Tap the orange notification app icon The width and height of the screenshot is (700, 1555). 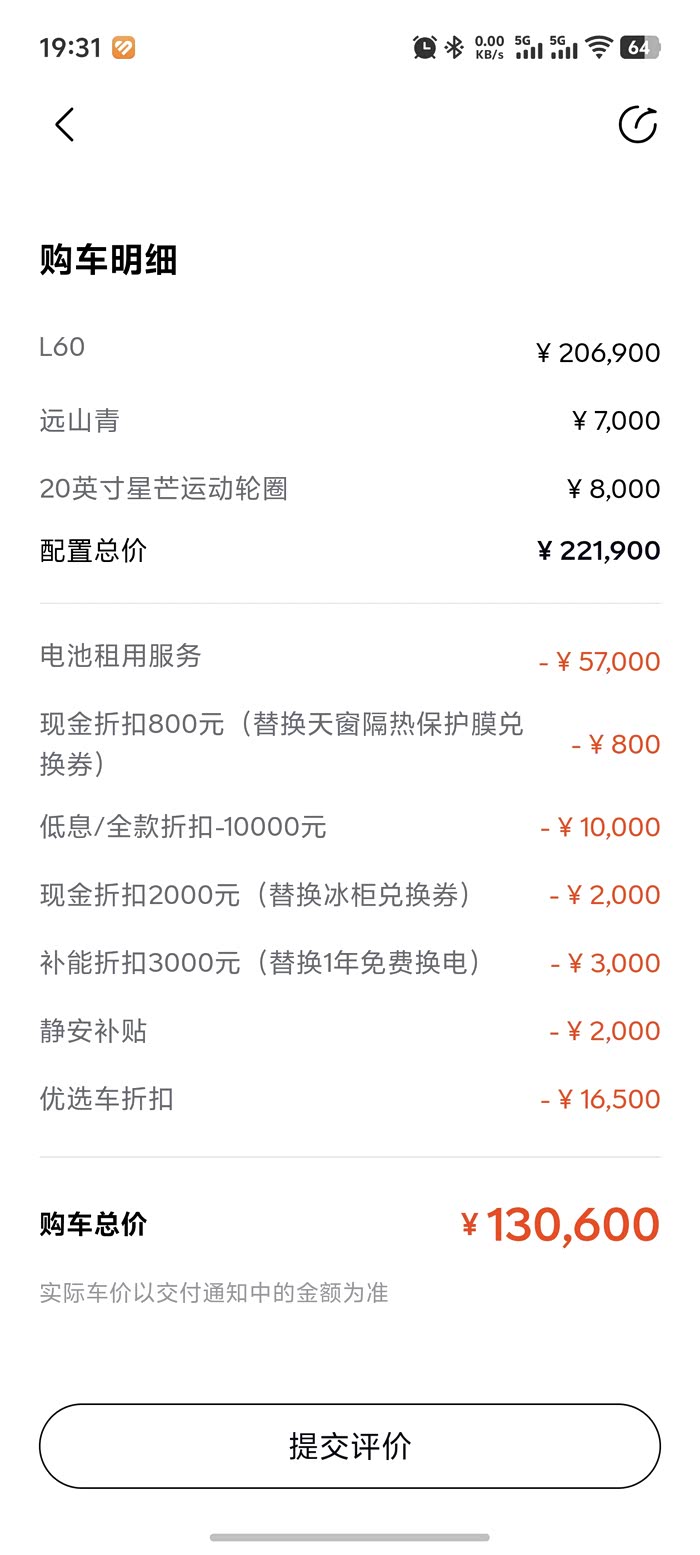[x=123, y=47]
